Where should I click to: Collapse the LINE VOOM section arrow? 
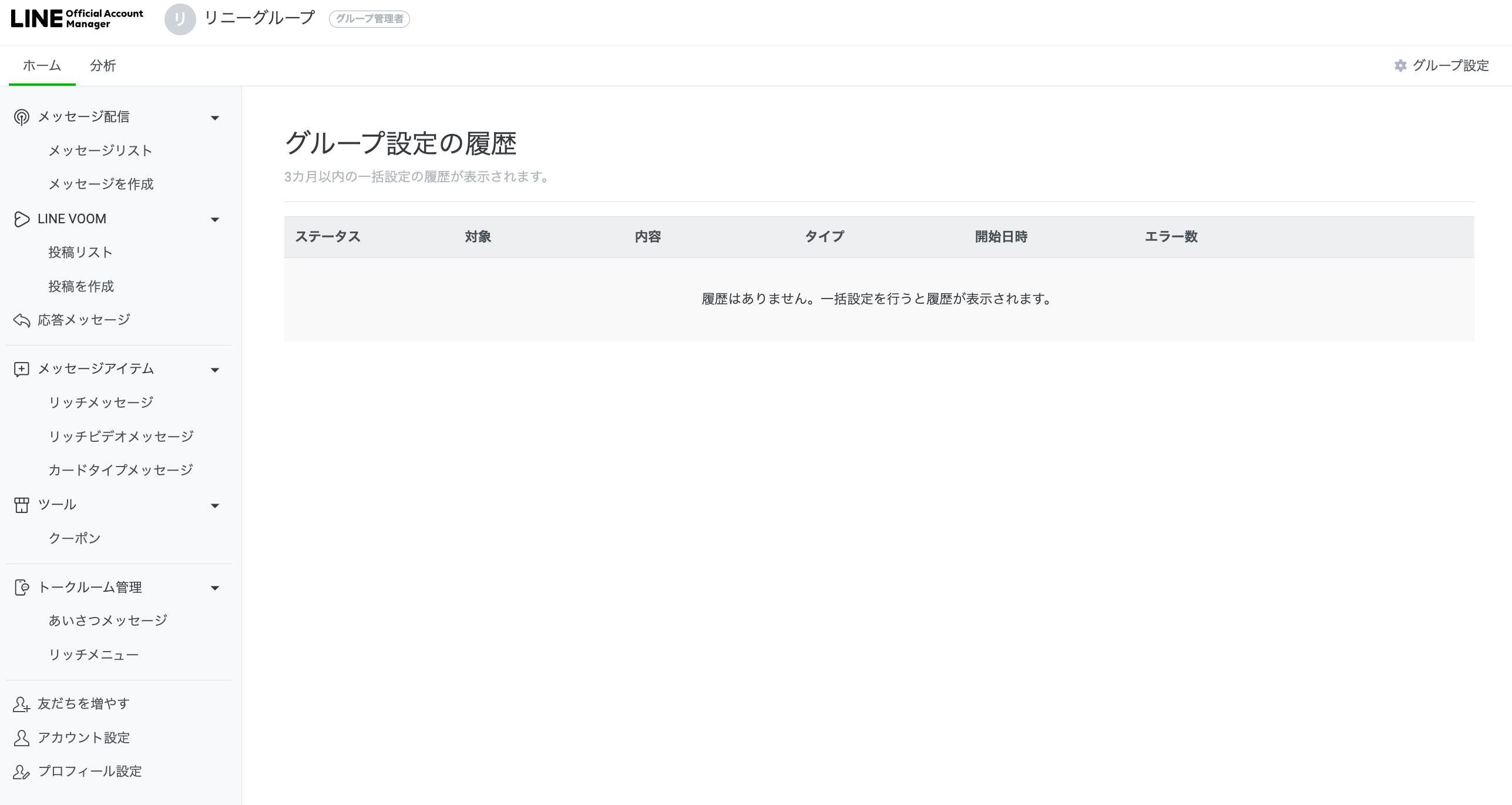click(x=215, y=220)
